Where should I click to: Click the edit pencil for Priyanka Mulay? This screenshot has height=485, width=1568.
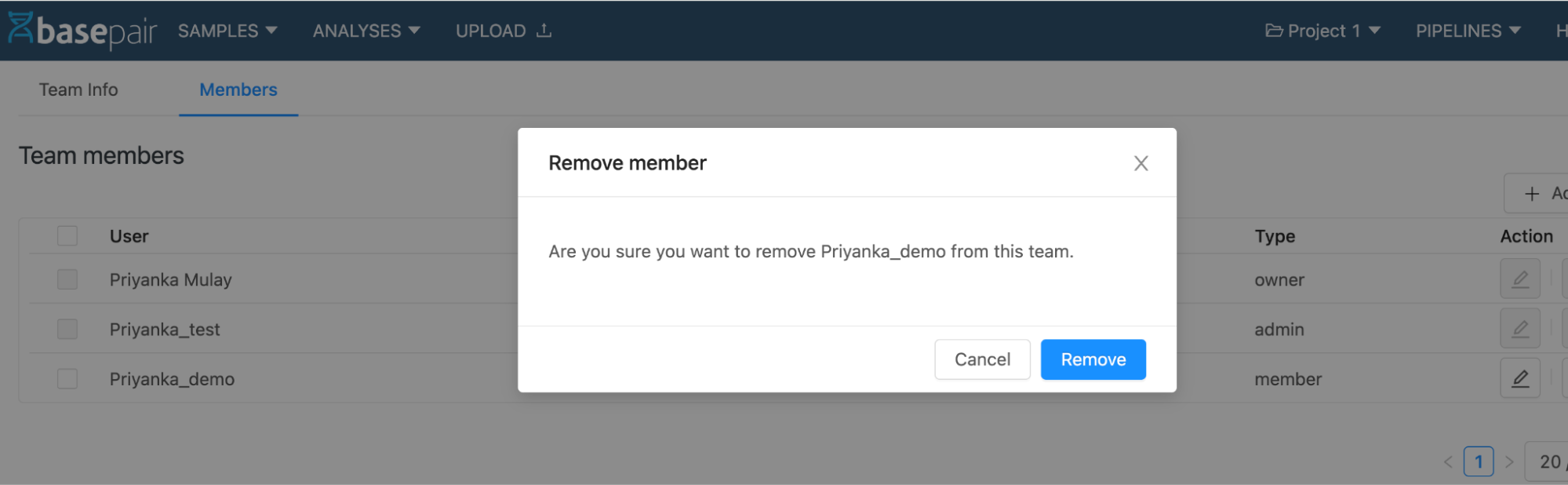coord(1519,279)
